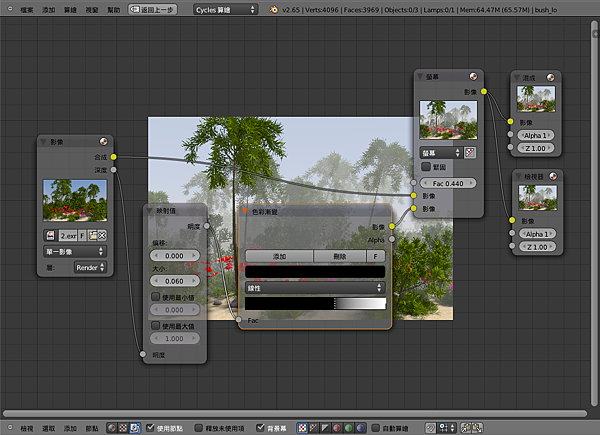Show red channel only
This screenshot has width=600, height=435.
pos(337,428)
